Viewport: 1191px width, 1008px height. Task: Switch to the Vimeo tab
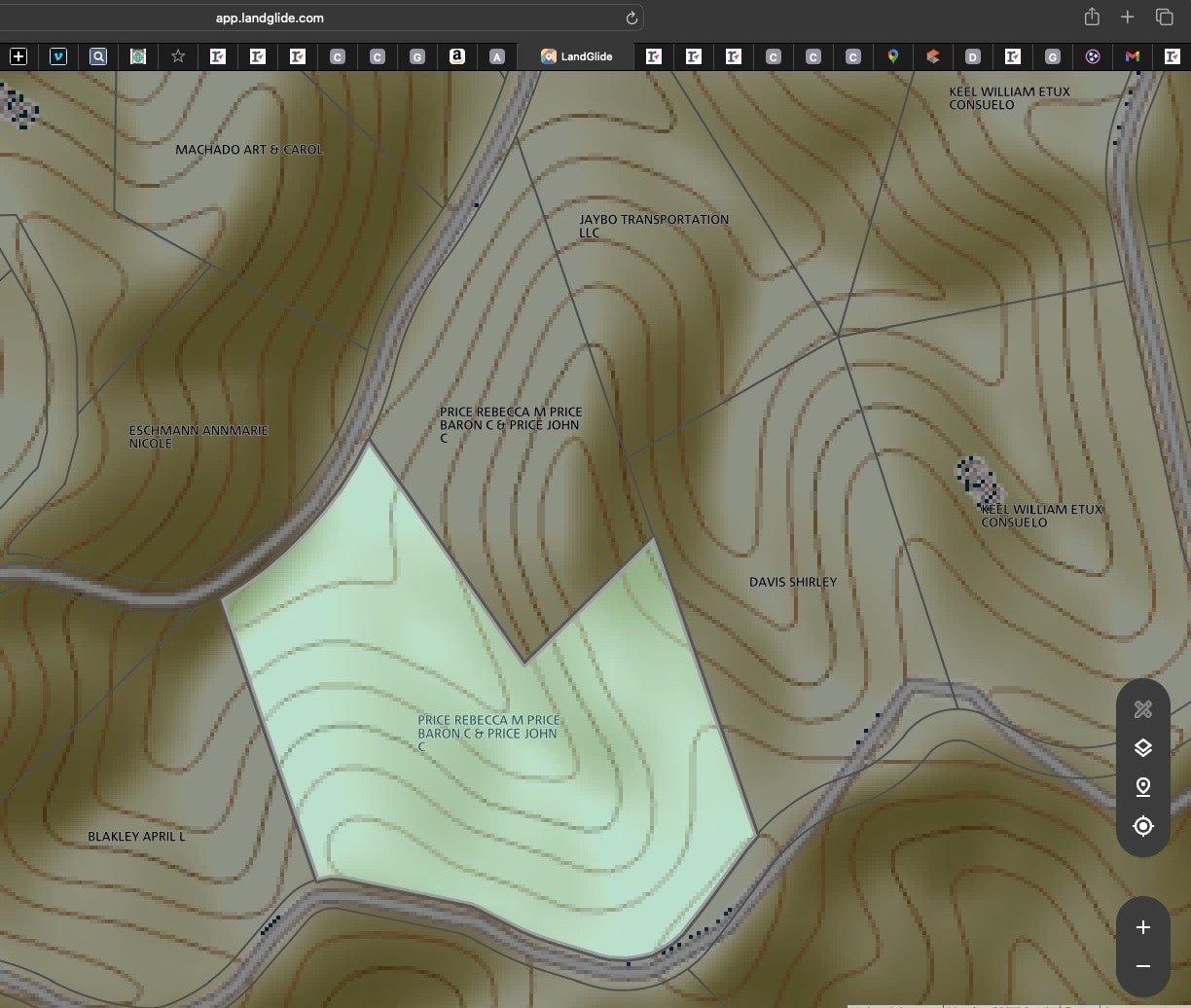tap(58, 56)
